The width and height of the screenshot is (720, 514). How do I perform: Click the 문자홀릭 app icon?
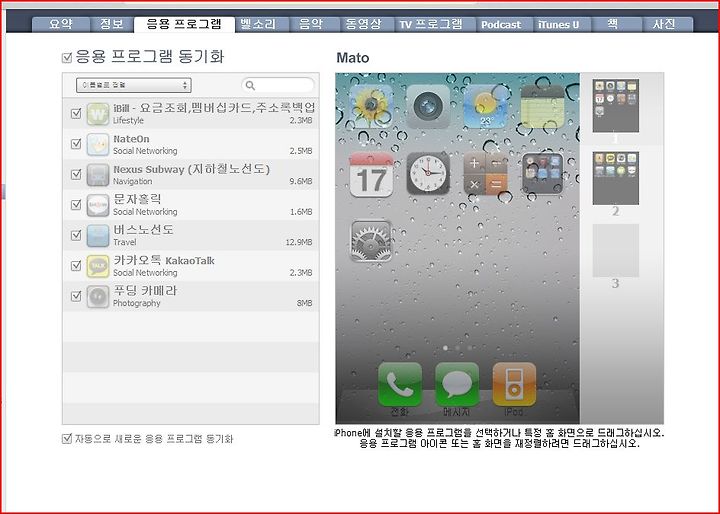coord(98,205)
